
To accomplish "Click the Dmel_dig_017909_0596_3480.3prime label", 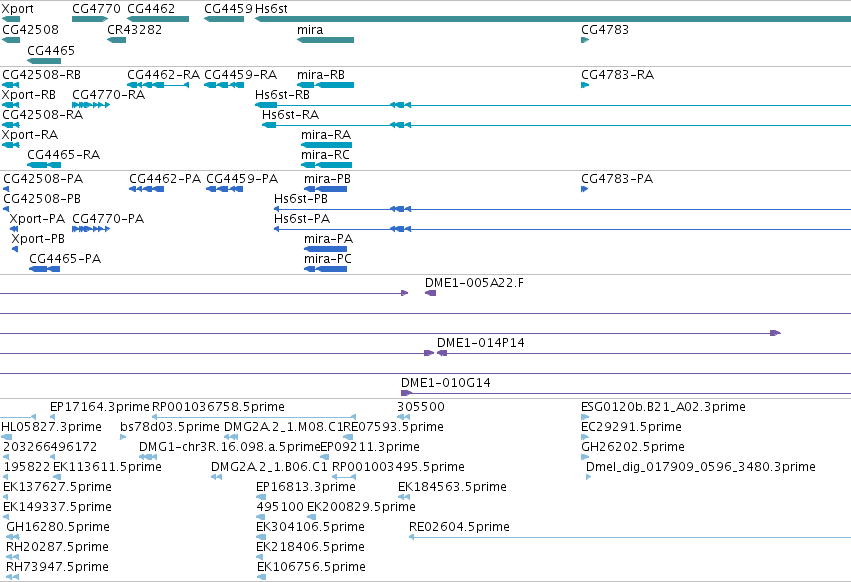I will pyautogui.click(x=701, y=467).
